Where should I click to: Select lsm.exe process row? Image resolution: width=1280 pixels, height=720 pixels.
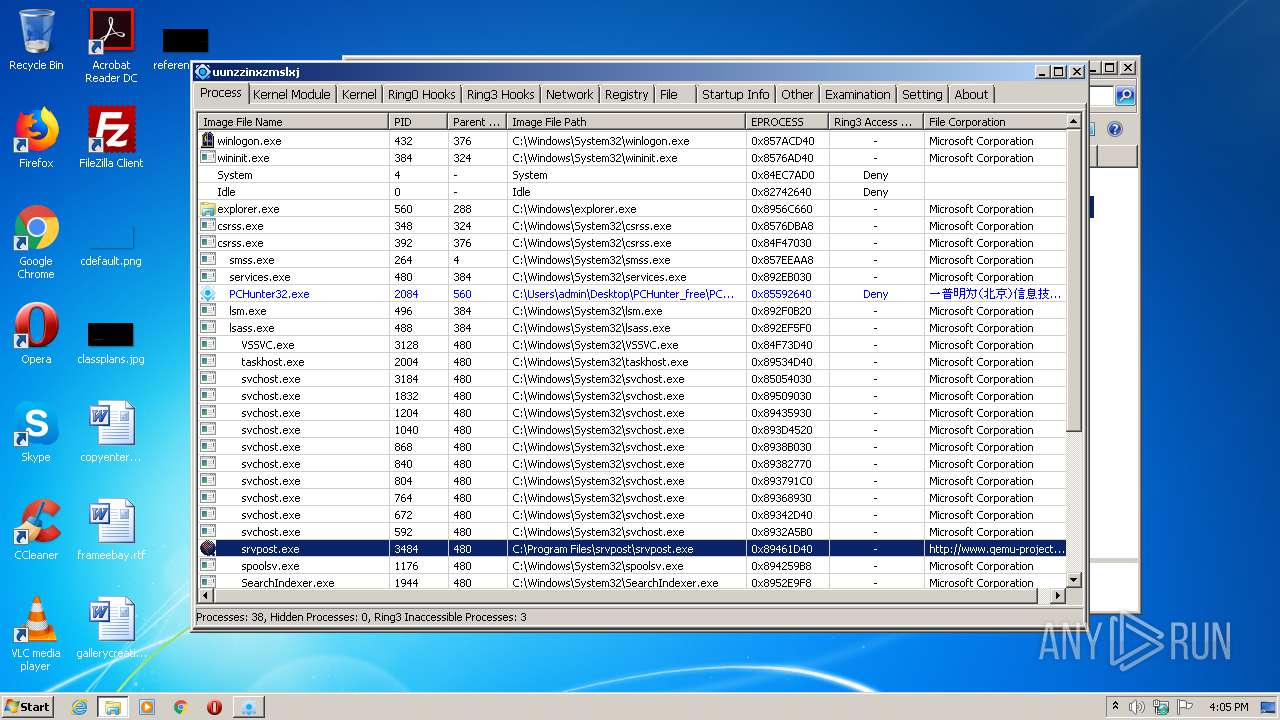tap(632, 311)
